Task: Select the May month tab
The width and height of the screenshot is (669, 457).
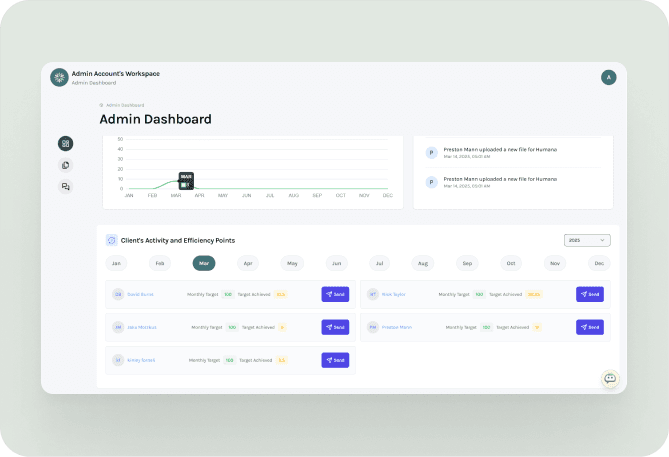Action: (x=292, y=263)
